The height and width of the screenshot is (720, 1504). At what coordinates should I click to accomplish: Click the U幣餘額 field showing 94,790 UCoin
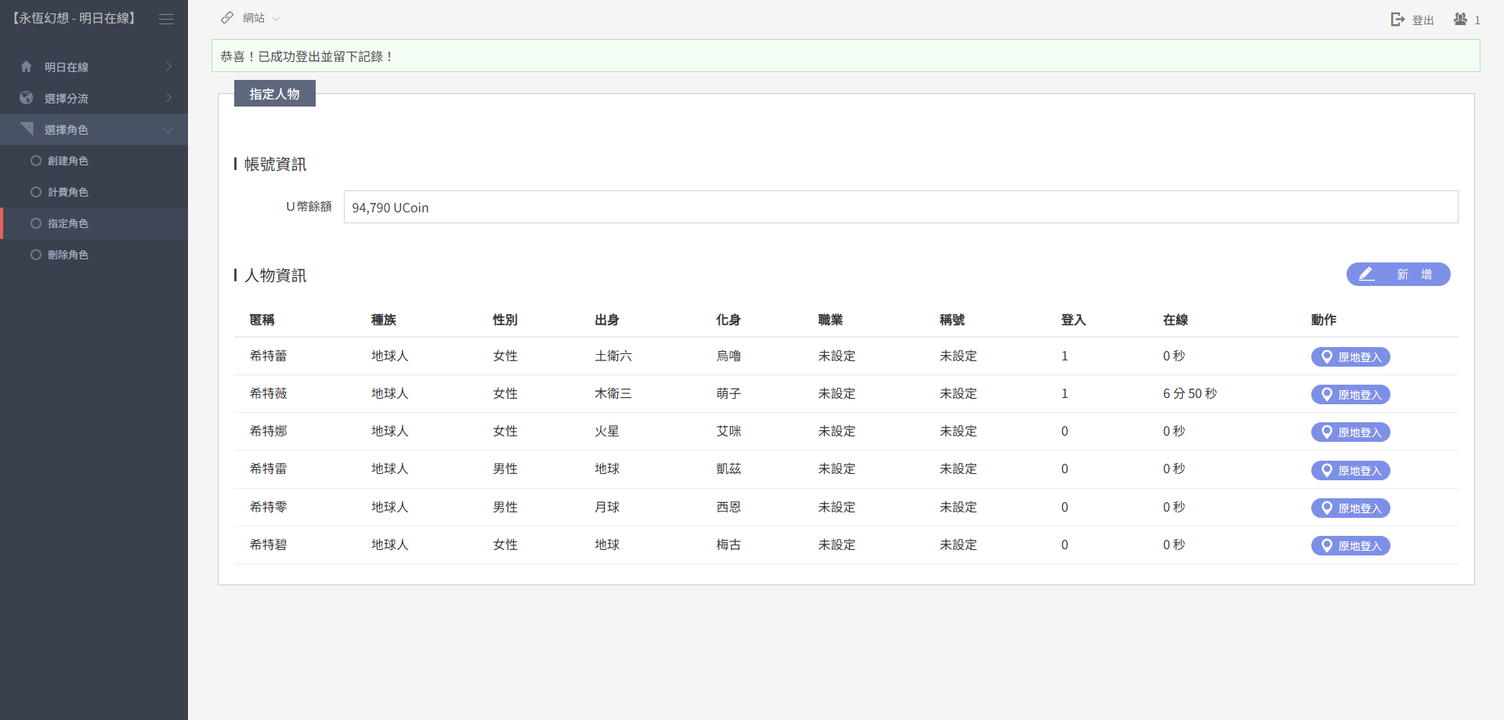900,207
